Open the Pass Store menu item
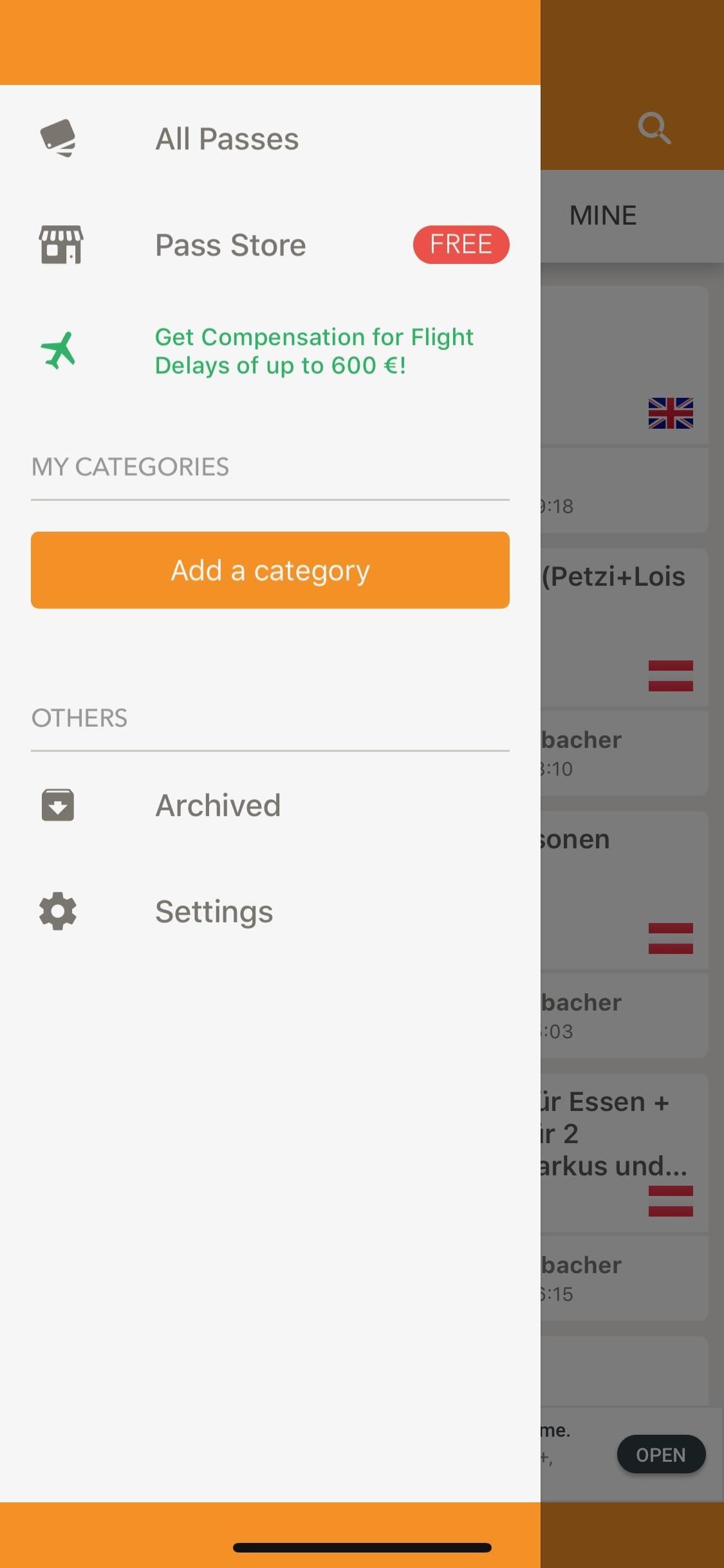Viewport: 724px width, 1568px height. (x=230, y=245)
